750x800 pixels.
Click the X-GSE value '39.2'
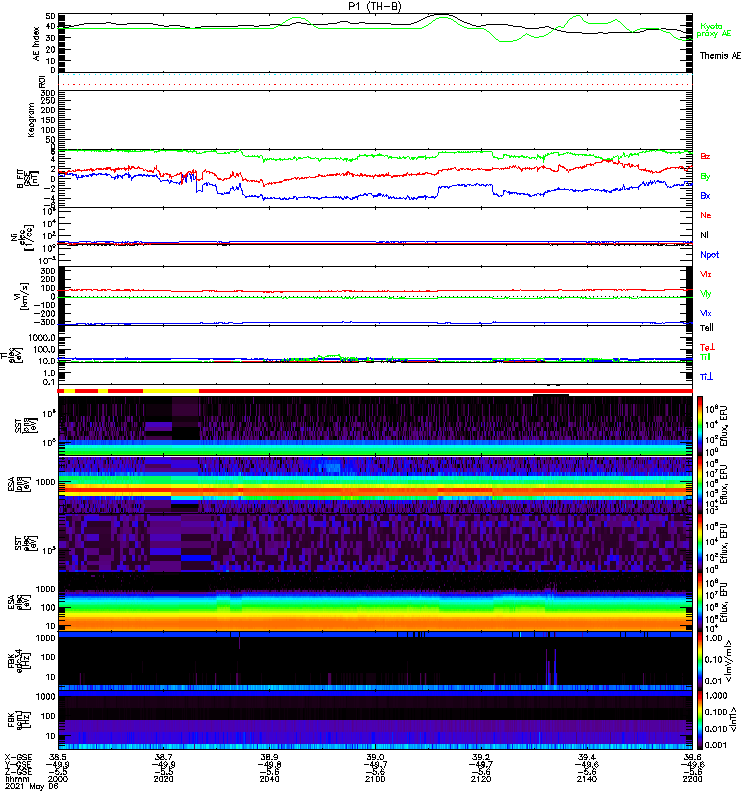481,757
